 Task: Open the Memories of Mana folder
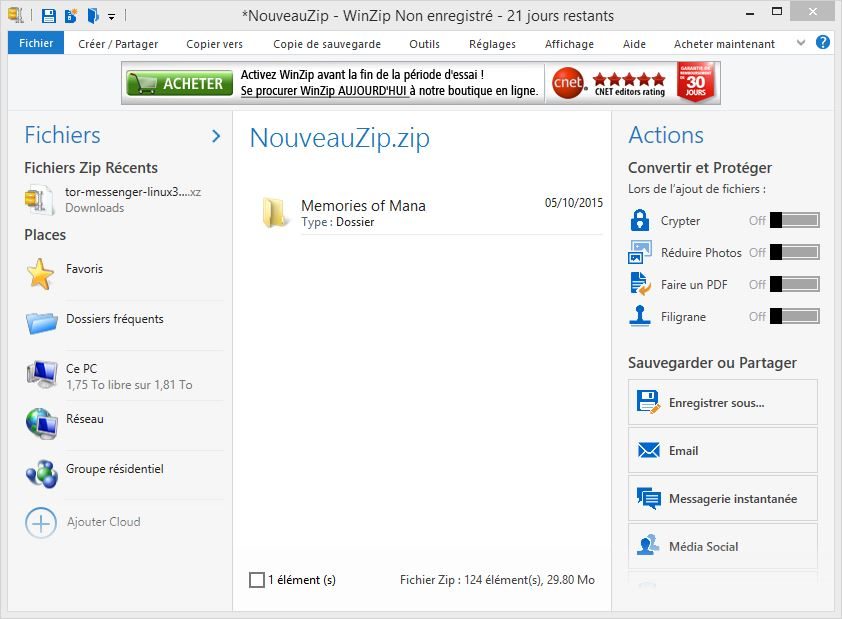coord(276,212)
